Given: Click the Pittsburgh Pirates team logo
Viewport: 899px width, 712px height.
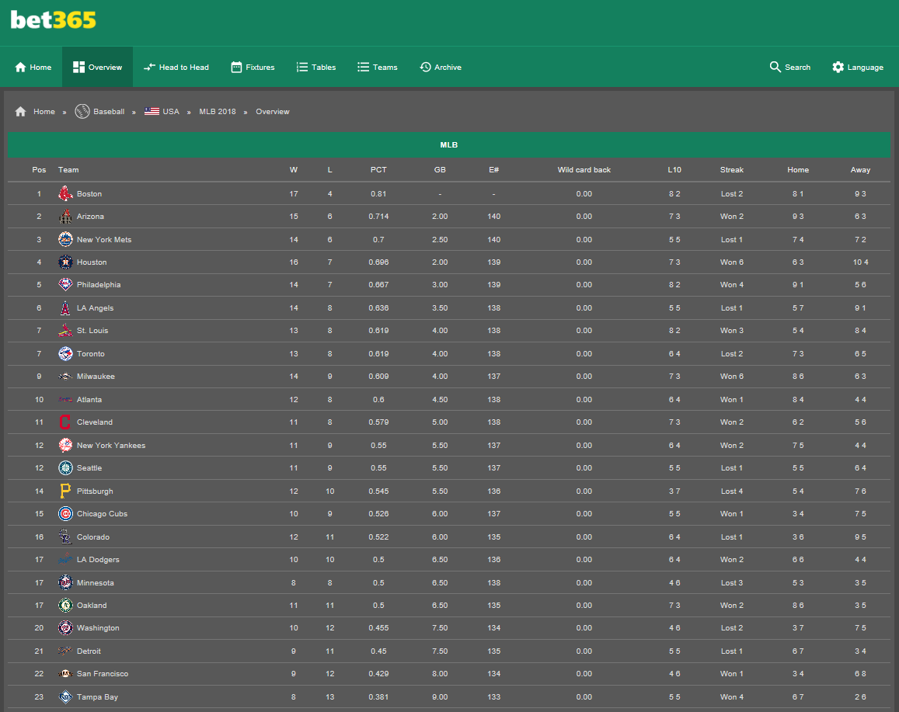Looking at the screenshot, I should (x=65, y=491).
